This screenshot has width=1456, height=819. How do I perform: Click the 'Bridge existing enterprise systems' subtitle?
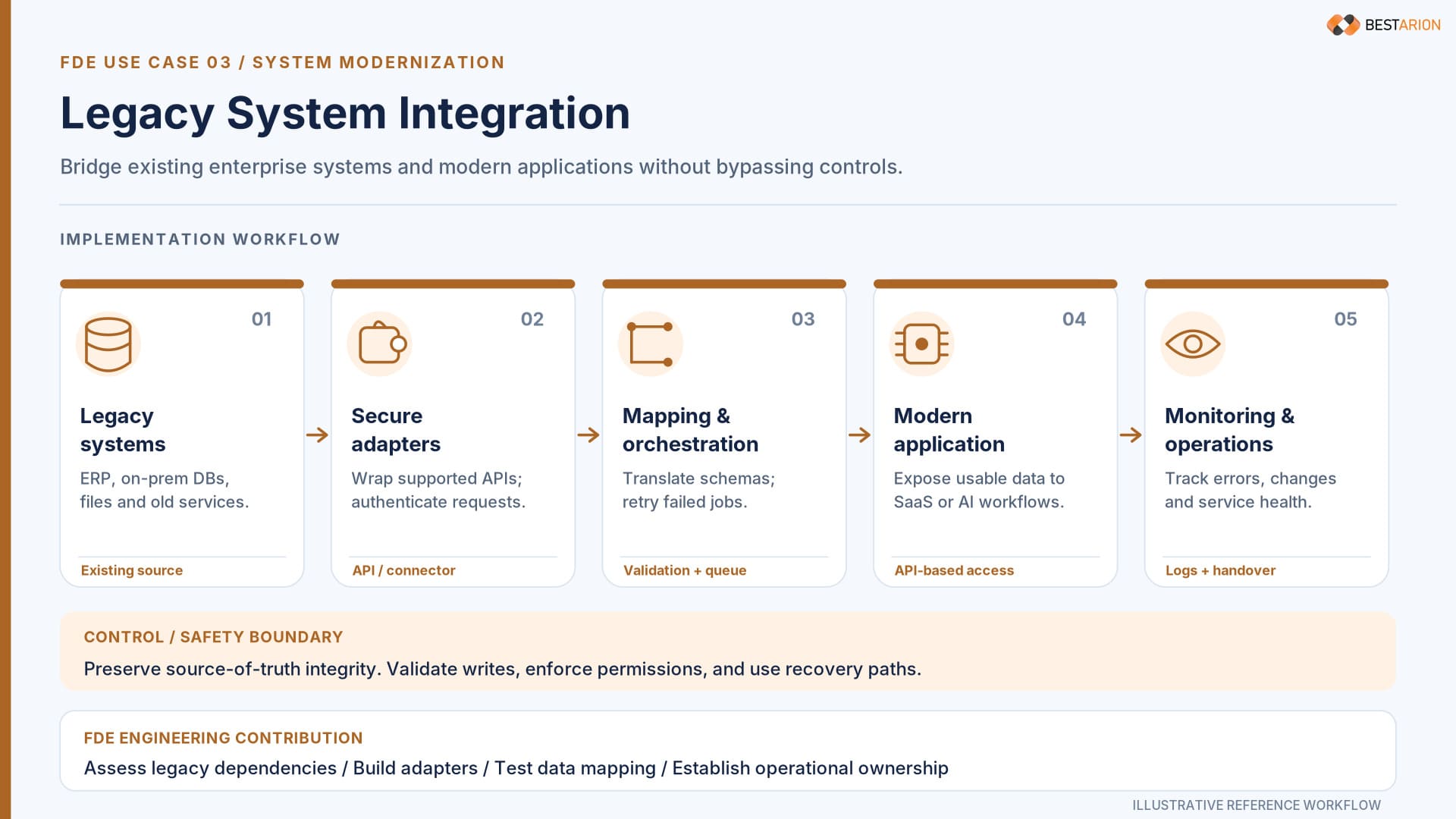482,167
